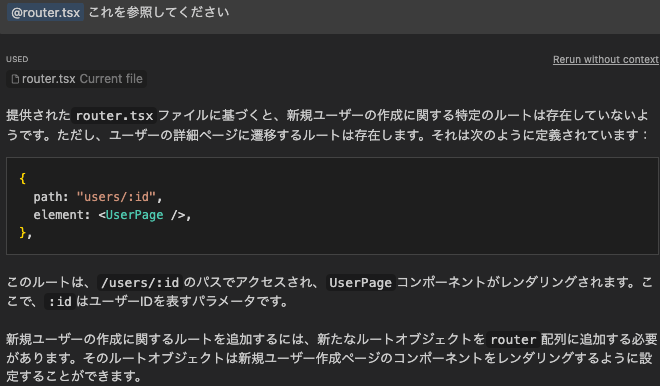This screenshot has height=386, width=660.
Task: Click the code line path: "users/:id"
Action: [98, 197]
